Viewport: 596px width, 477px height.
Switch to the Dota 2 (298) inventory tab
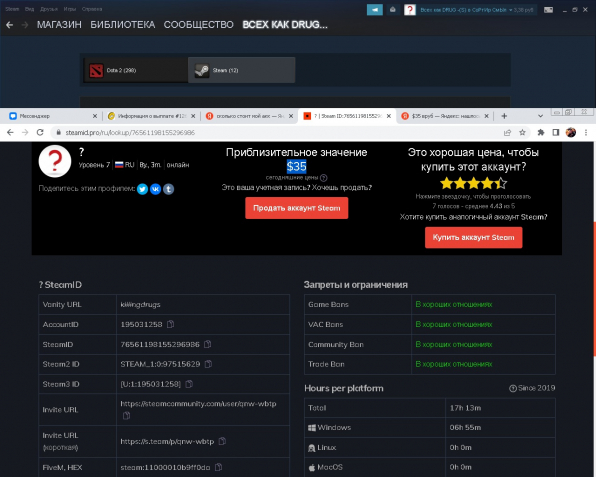pos(136,70)
